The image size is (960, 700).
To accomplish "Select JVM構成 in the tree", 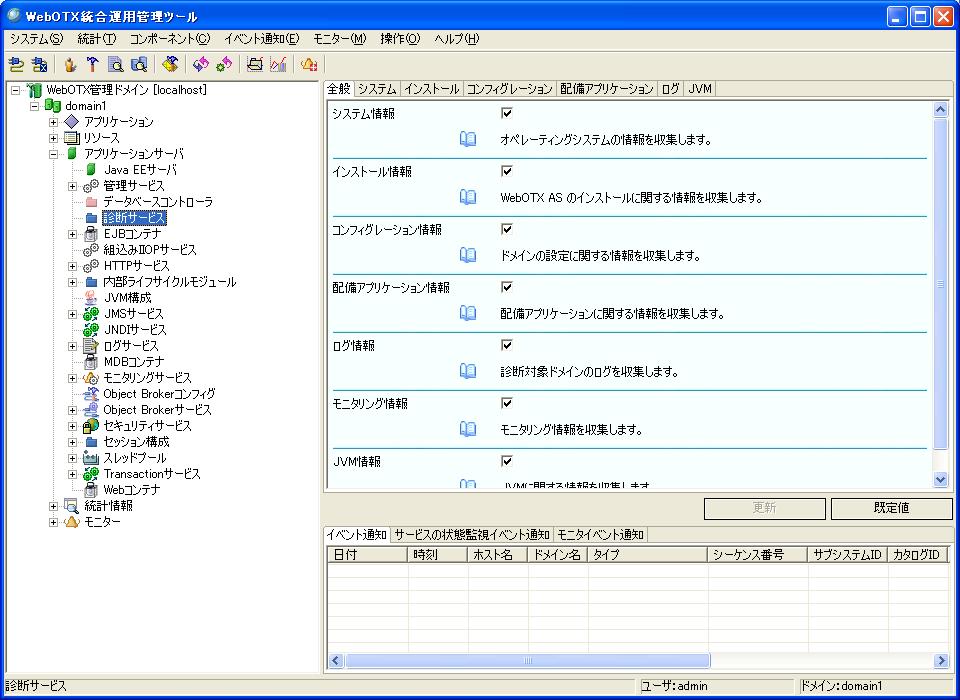I will click(127, 298).
